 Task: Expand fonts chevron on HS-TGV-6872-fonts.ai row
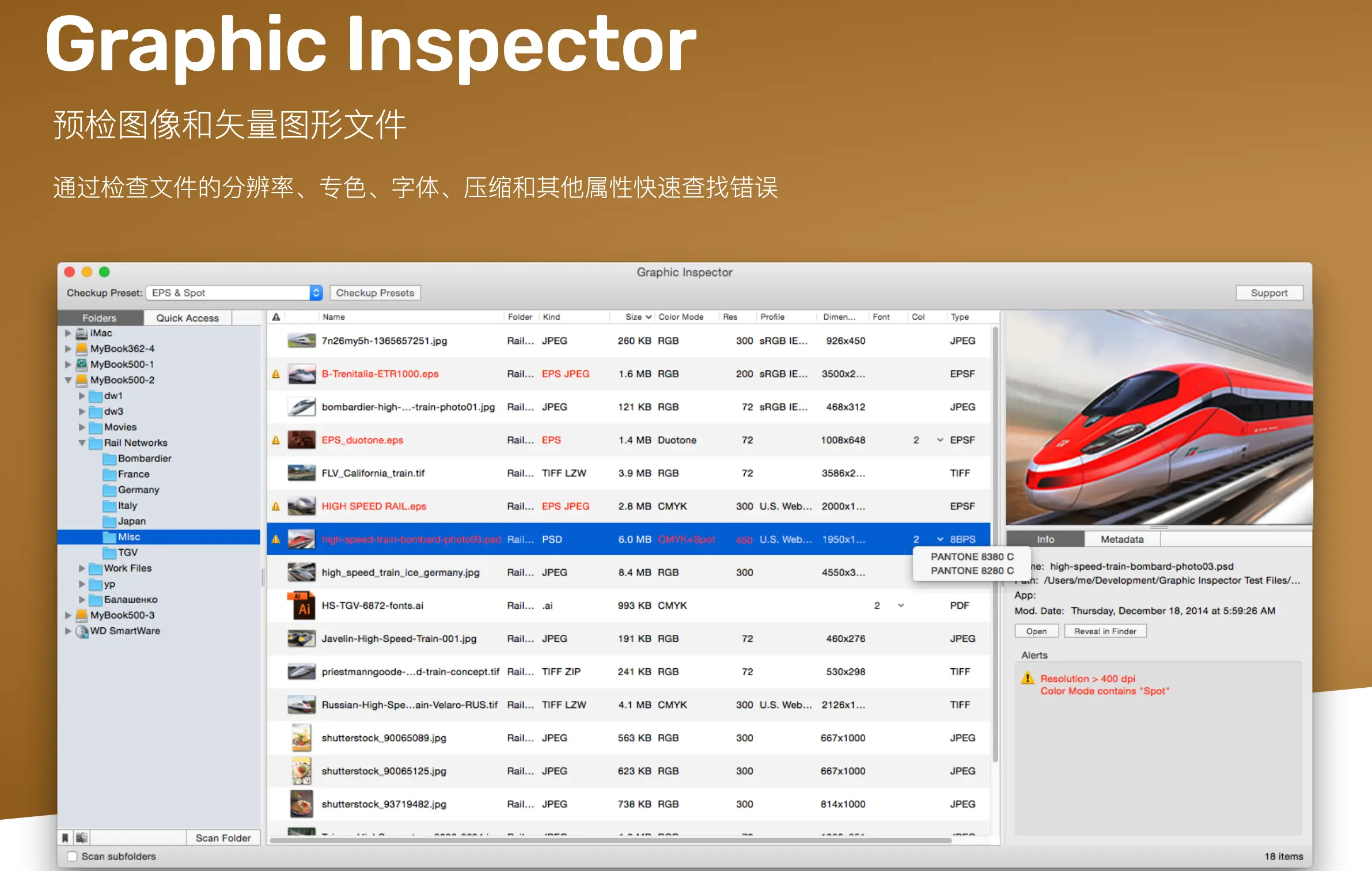click(901, 605)
